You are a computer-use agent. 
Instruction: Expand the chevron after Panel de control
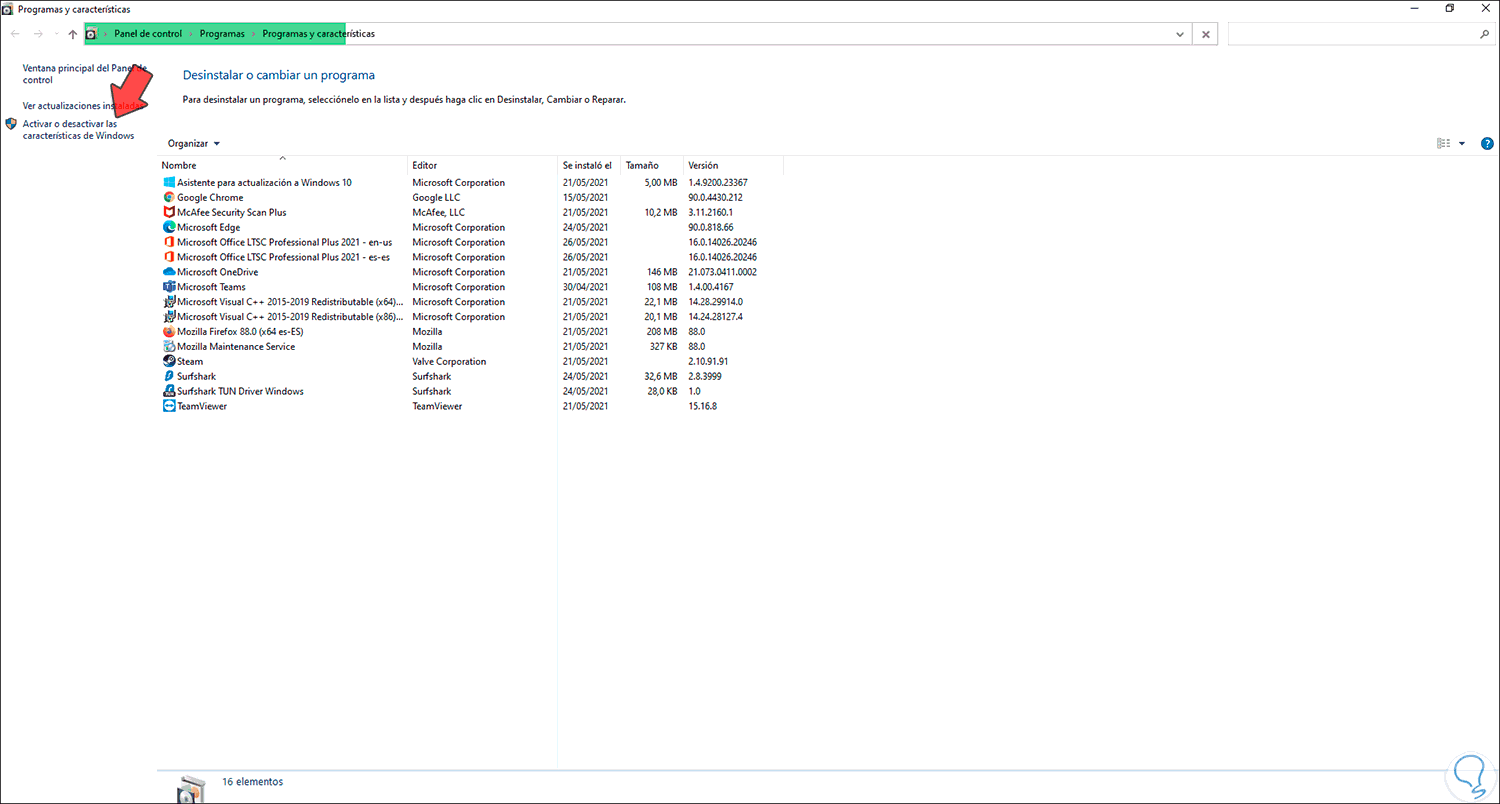coord(191,34)
